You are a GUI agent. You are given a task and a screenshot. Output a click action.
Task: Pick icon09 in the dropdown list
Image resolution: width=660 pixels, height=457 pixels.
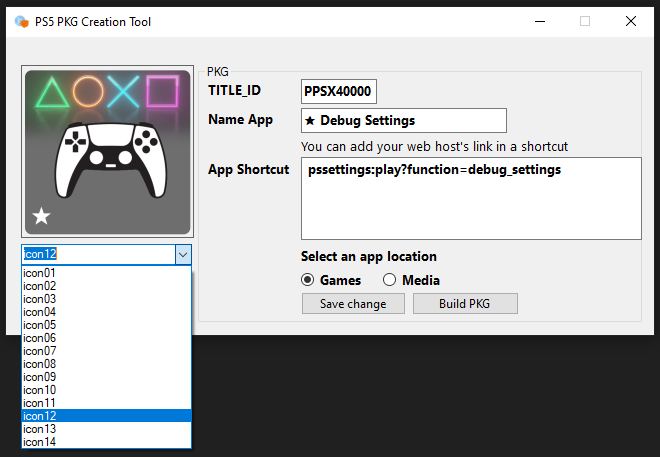coord(106,377)
